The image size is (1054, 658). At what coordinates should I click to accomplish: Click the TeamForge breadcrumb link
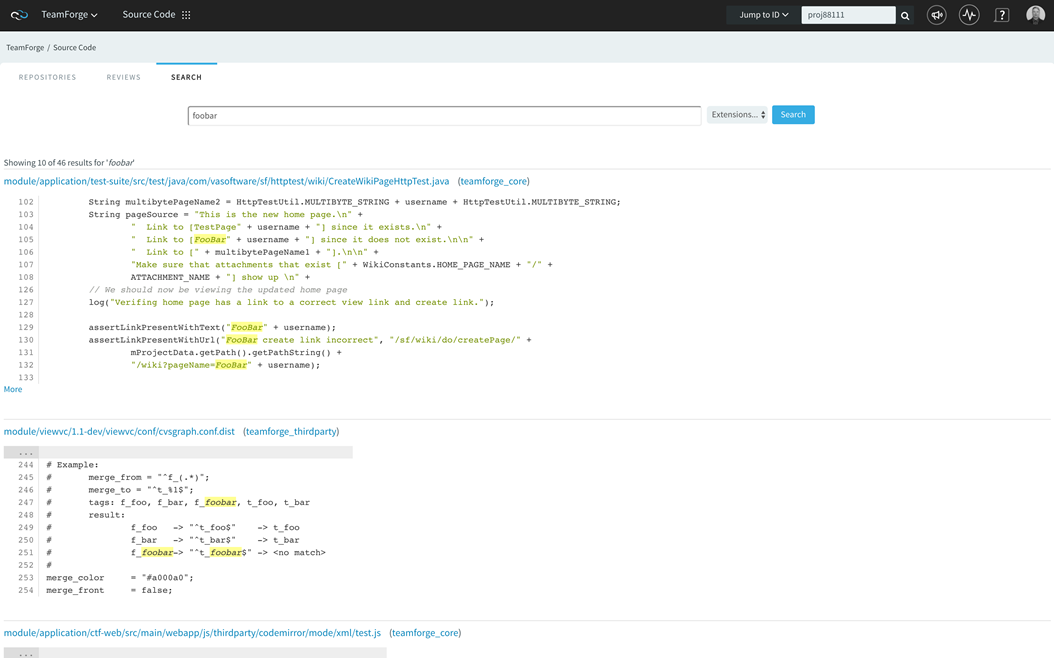pyautogui.click(x=25, y=48)
